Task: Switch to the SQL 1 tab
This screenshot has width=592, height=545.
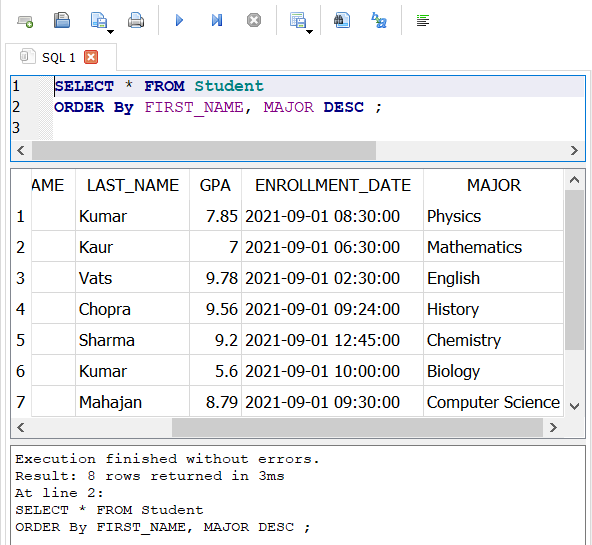Action: tap(59, 58)
